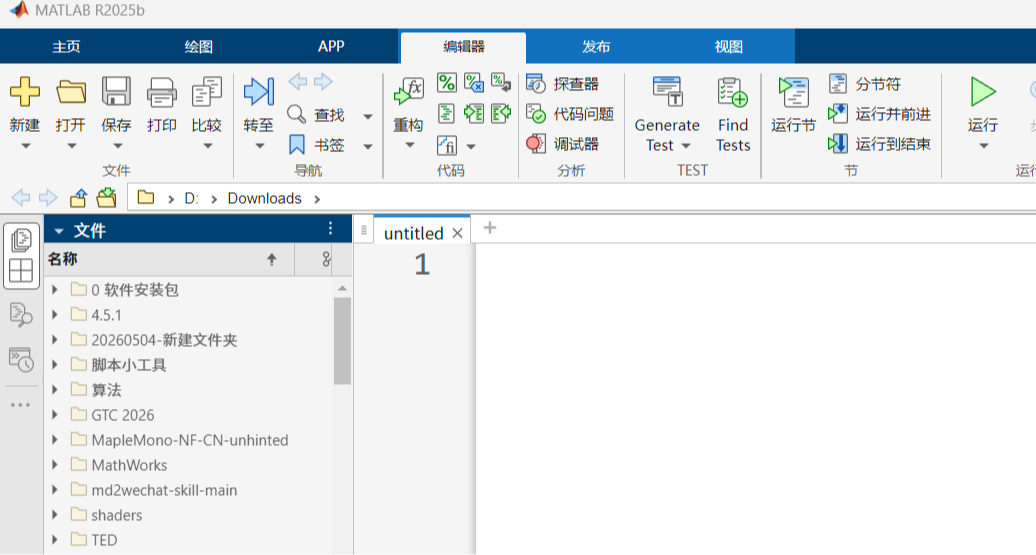Image resolution: width=1036 pixels, height=555 pixels.
Task: Switch to the 主页 tab
Action: (x=66, y=47)
